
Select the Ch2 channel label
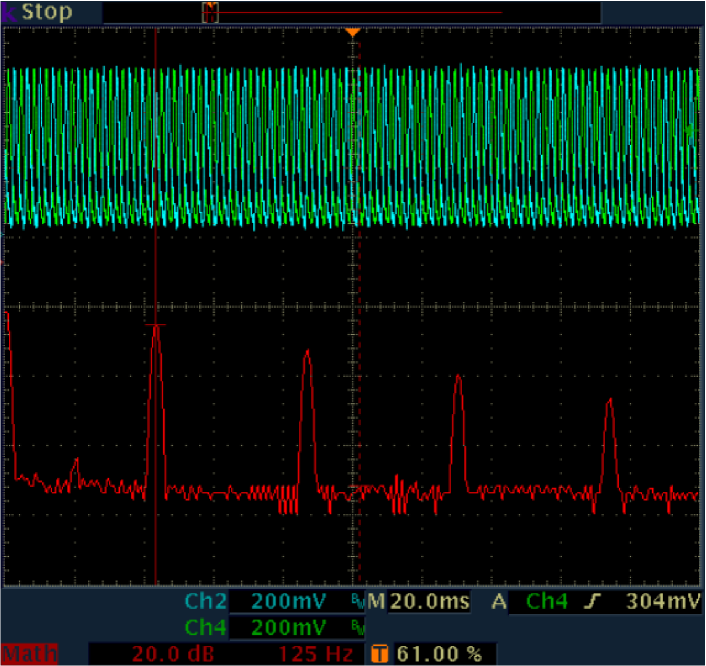[206, 601]
